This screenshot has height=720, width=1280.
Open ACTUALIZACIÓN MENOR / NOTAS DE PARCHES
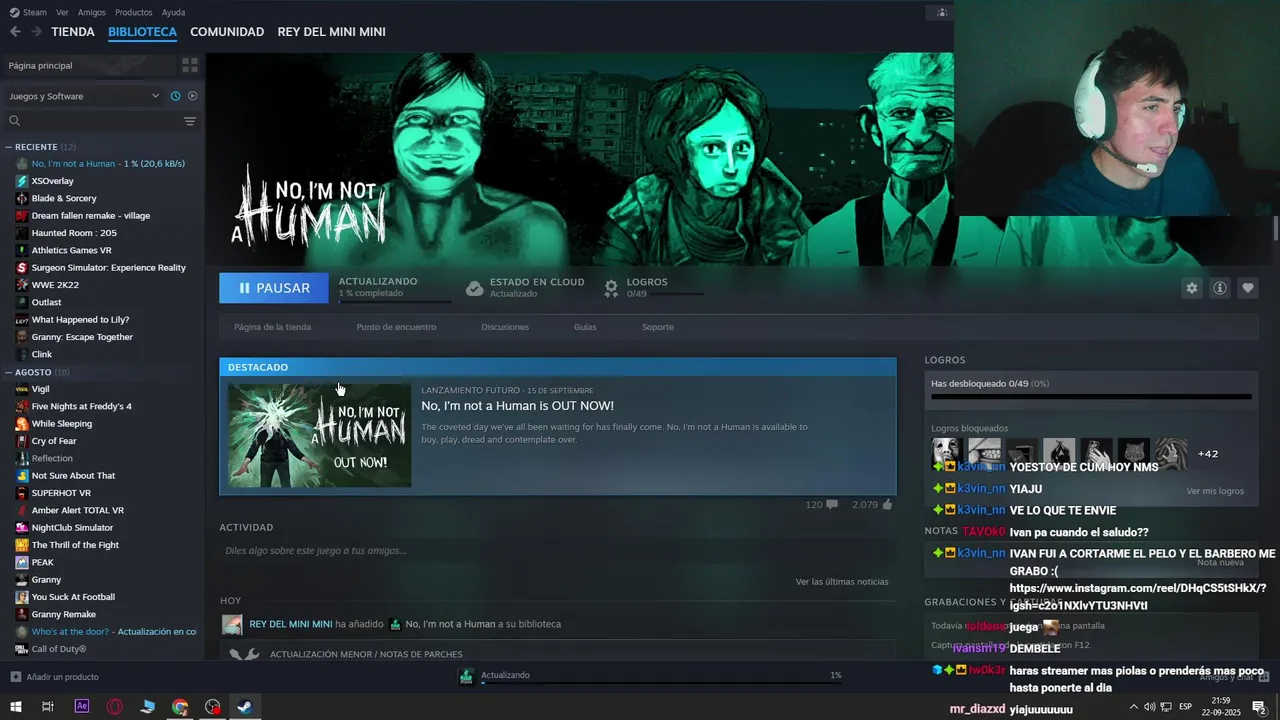(366, 654)
